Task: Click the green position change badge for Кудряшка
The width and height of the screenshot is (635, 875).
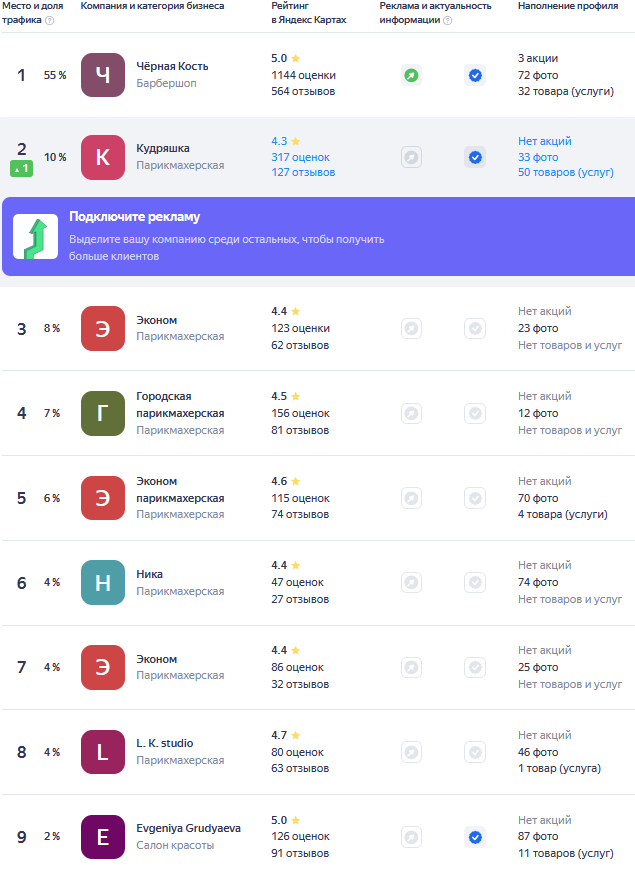Action: click(21, 168)
